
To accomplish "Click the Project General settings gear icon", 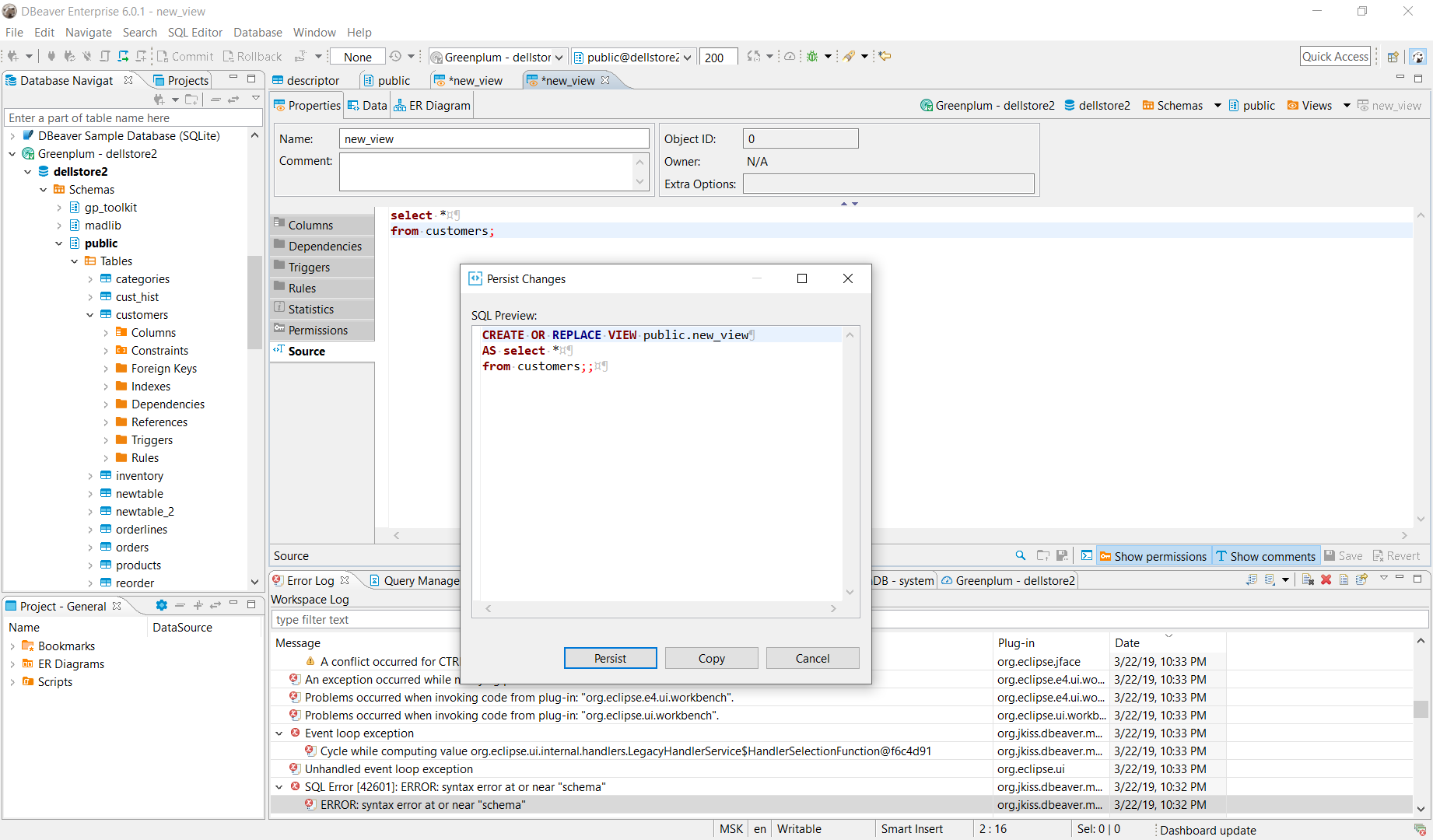I will [161, 605].
